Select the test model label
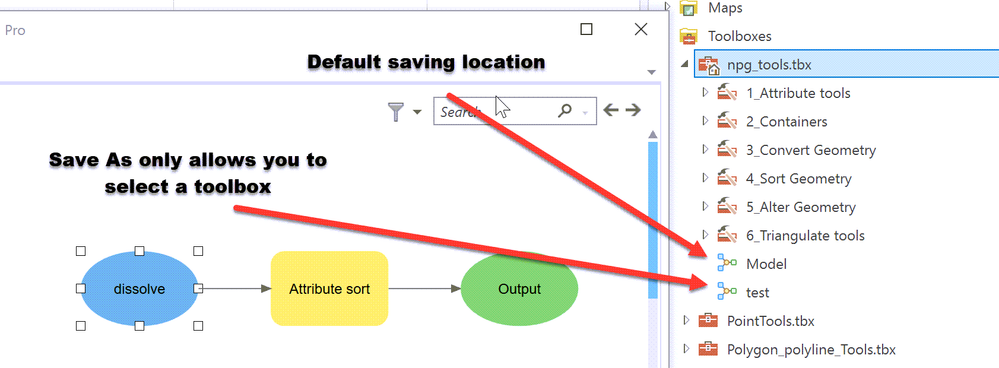The height and width of the screenshot is (368, 999). 758,292
